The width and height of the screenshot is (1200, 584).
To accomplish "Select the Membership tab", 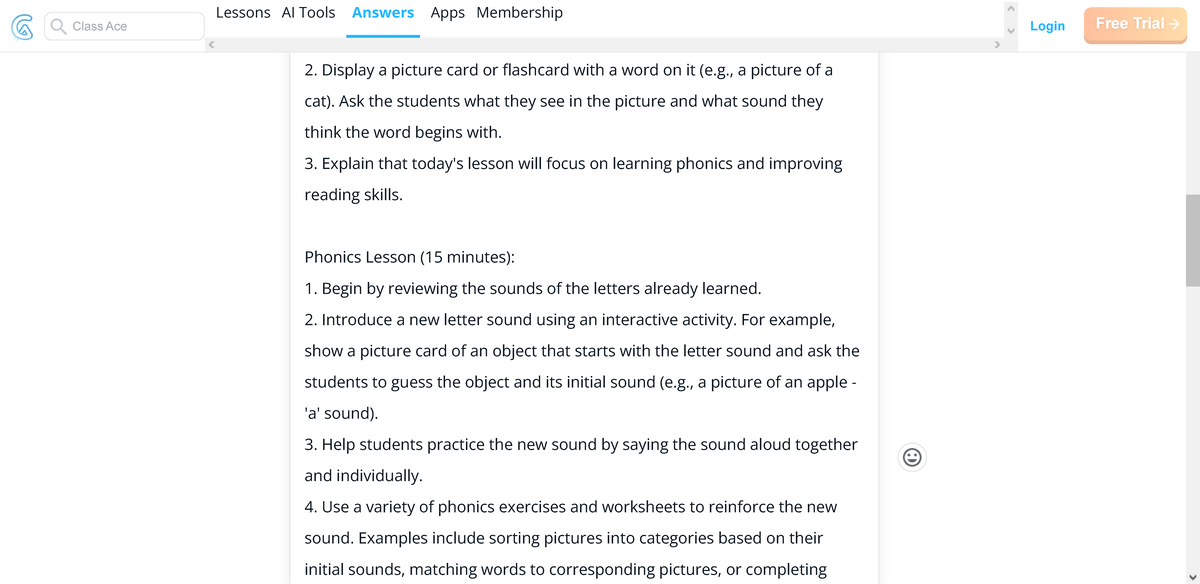I will (x=519, y=13).
